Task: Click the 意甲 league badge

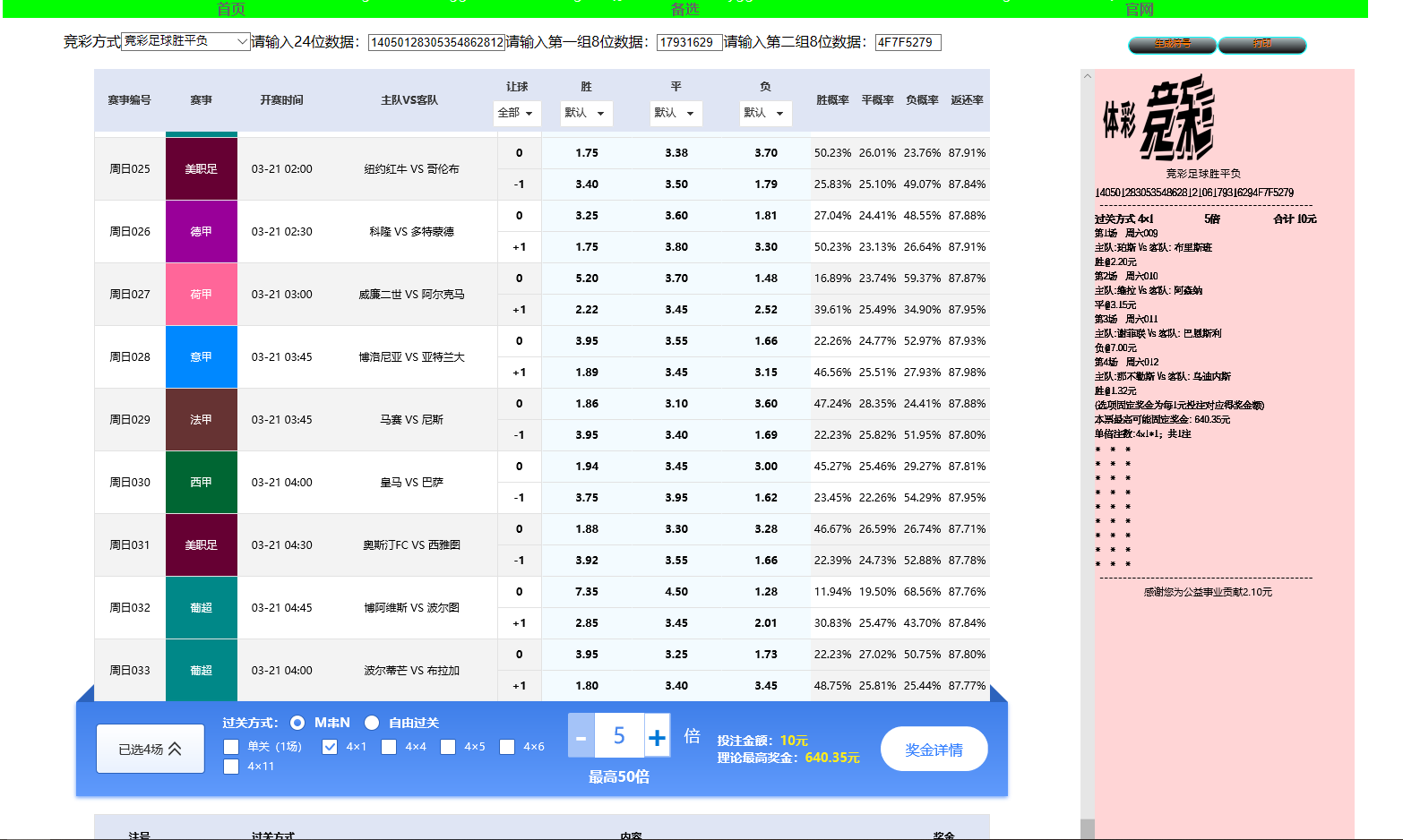Action: (x=202, y=356)
